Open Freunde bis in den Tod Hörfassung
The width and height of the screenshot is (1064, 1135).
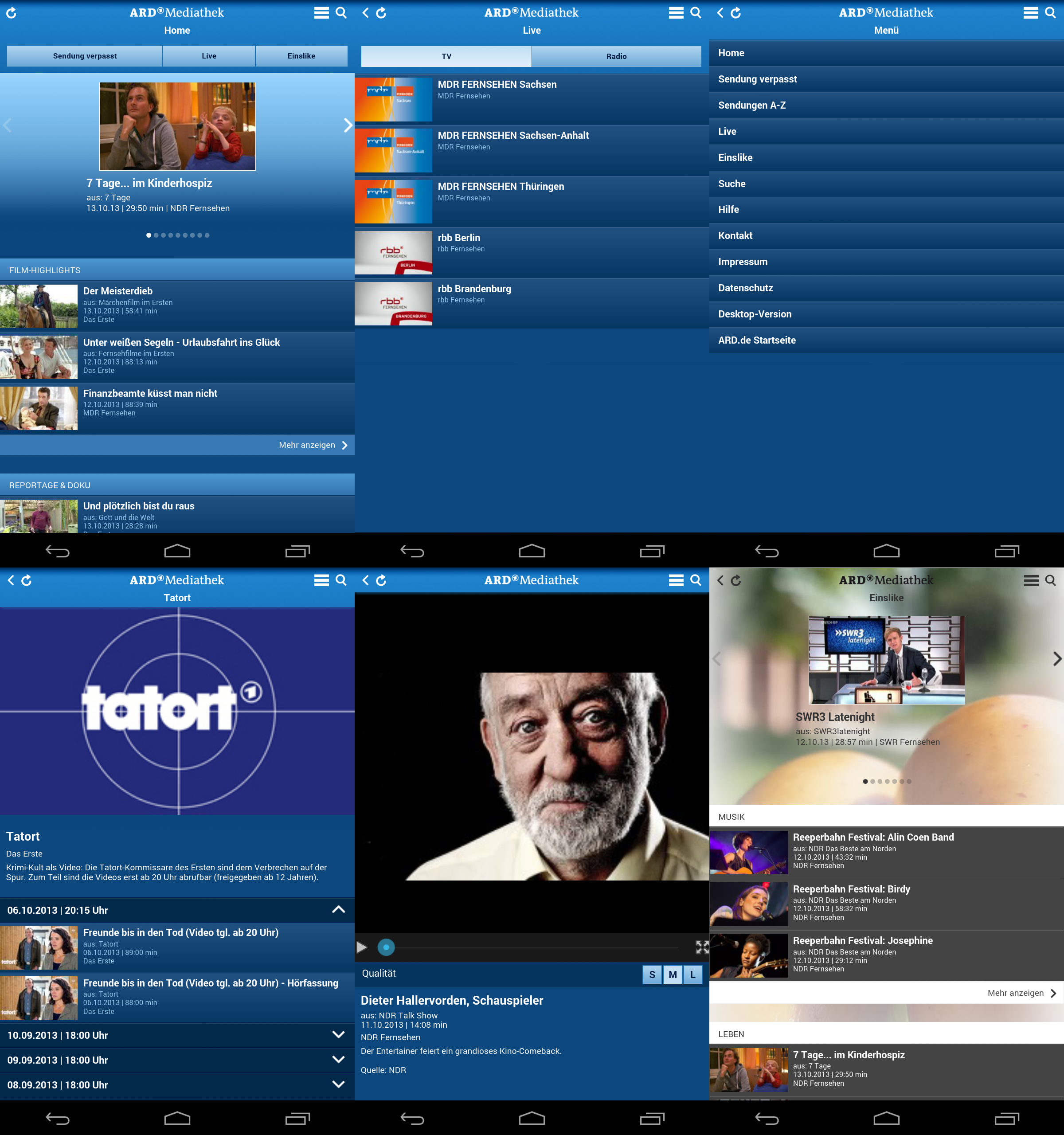click(x=177, y=998)
